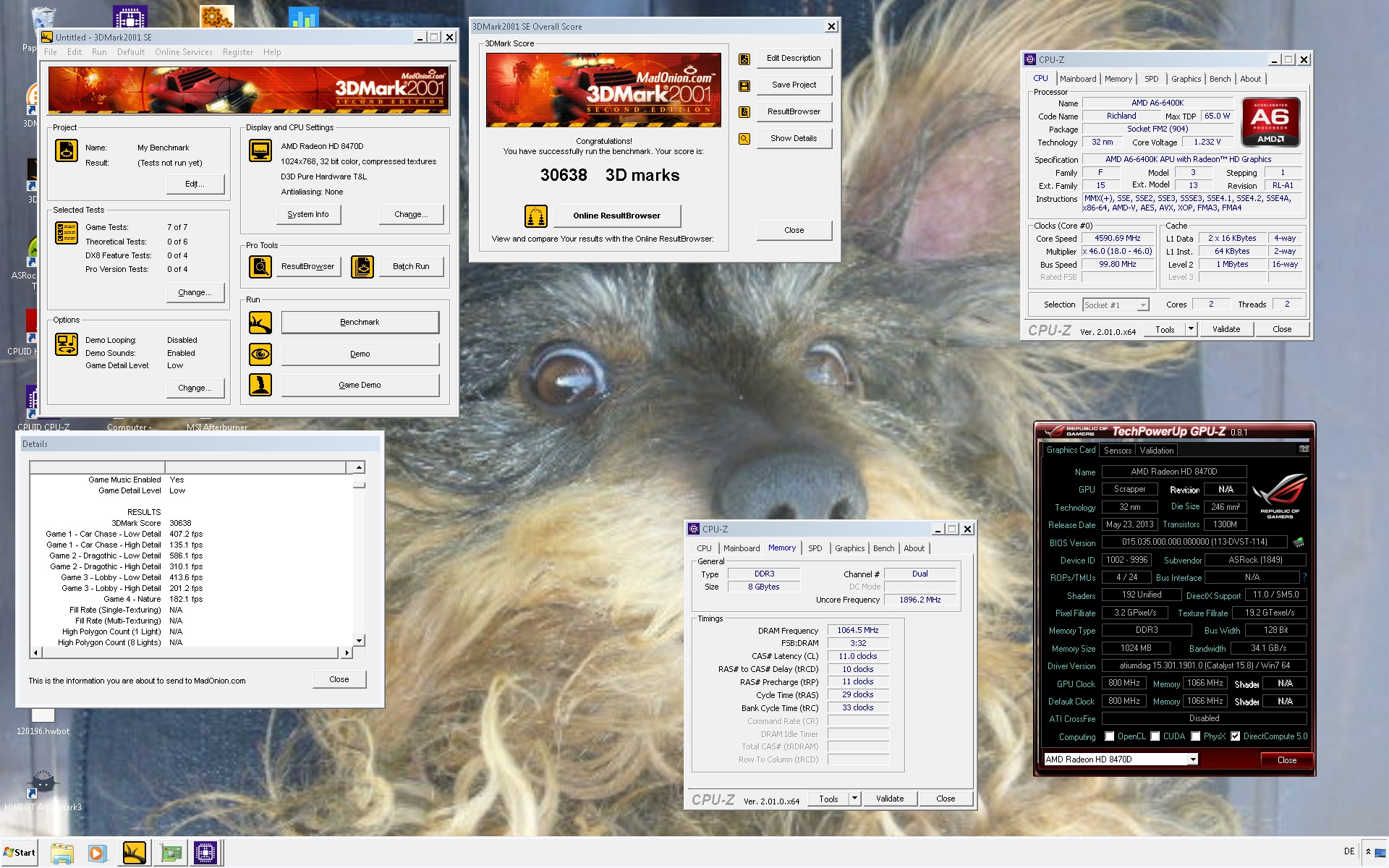Click Validate in the top CPU-Z window
The height and width of the screenshot is (868, 1389).
pos(1226,329)
